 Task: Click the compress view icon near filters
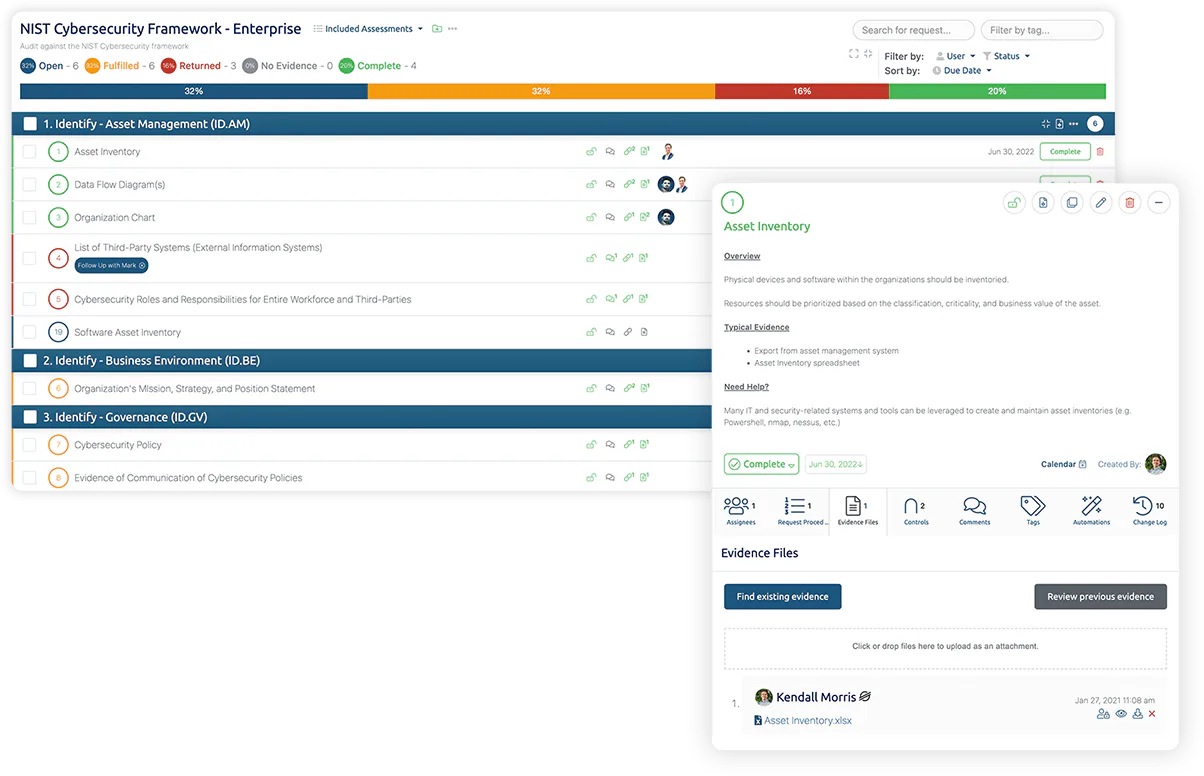[868, 54]
